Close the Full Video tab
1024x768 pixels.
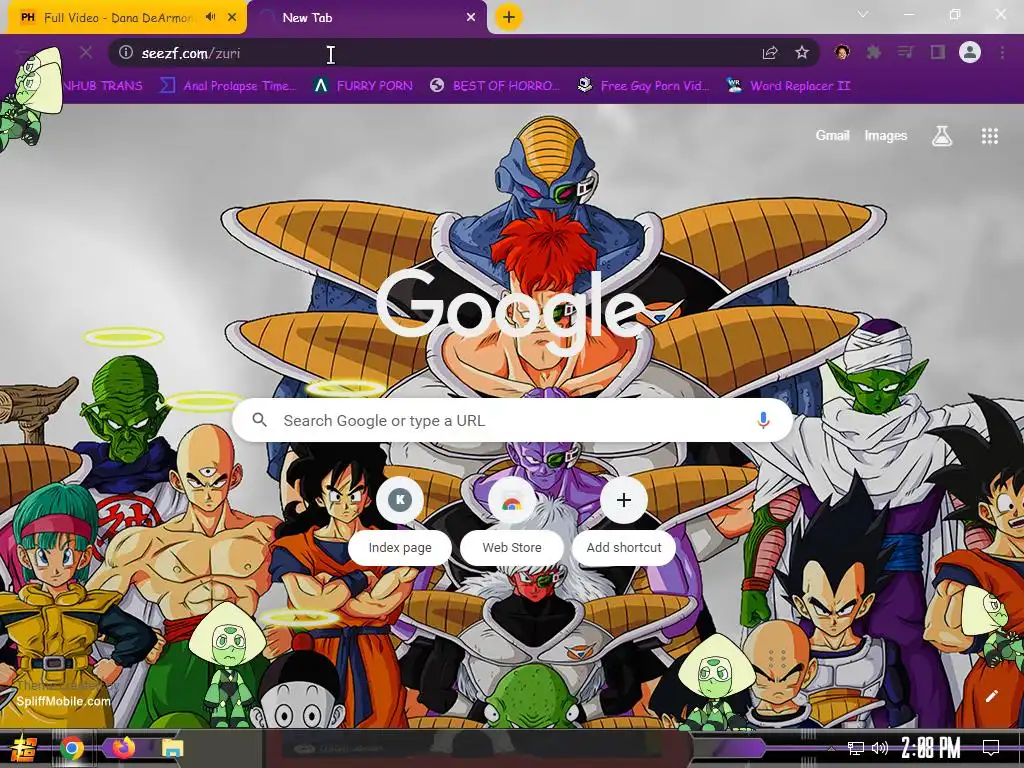[232, 18]
